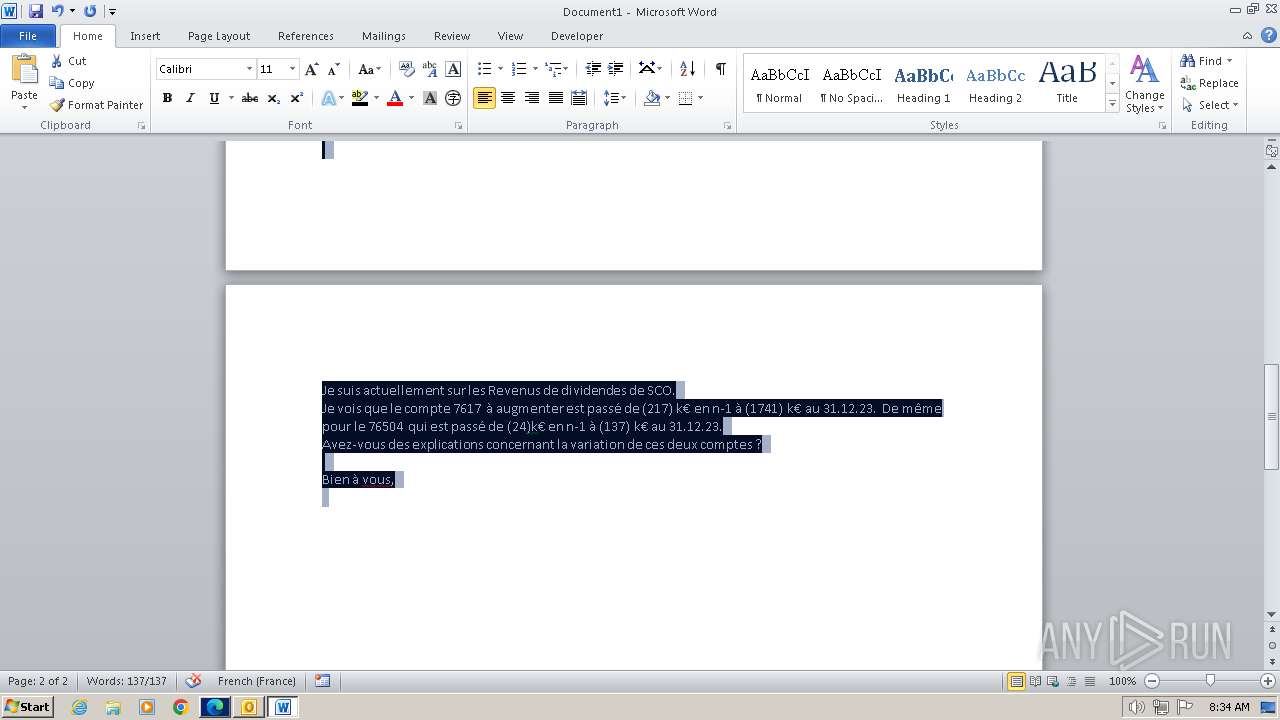1280x720 pixels.
Task: Open the Paragraph dialog launcher
Action: [x=727, y=126]
